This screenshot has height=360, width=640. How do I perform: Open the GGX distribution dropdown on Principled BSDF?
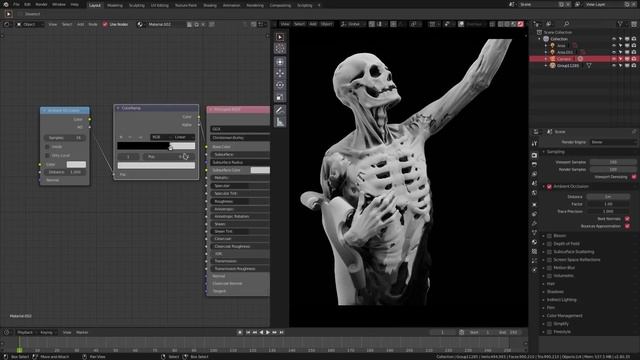(x=240, y=129)
